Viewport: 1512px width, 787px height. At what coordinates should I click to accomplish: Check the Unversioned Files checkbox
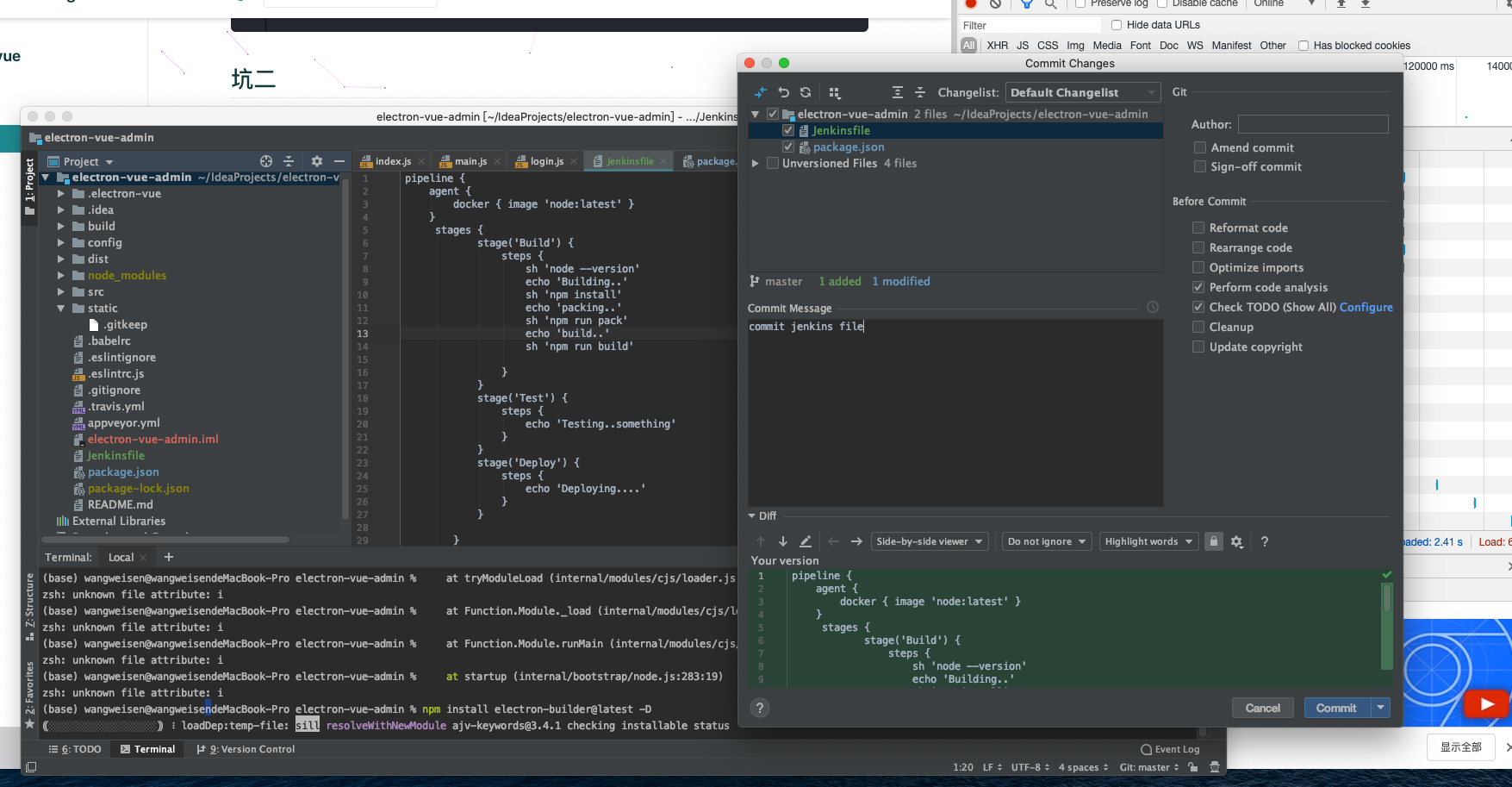[773, 163]
